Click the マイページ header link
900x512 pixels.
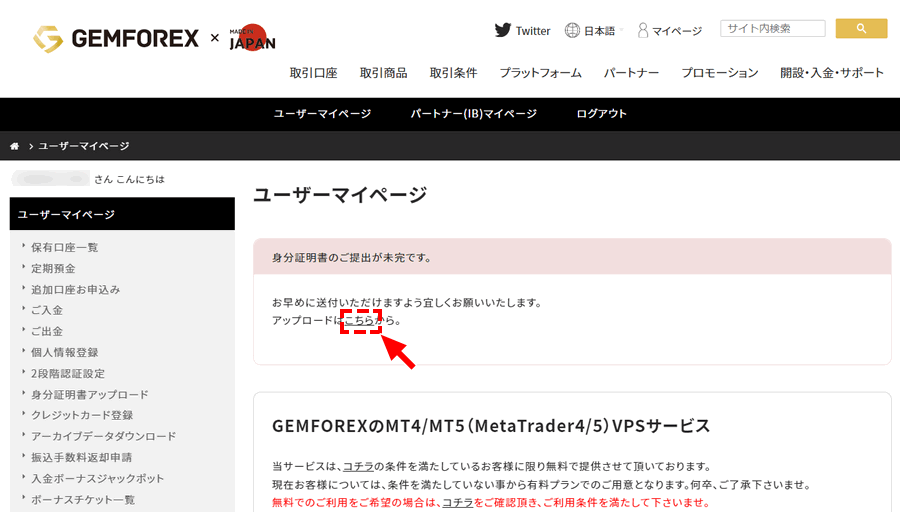point(677,31)
